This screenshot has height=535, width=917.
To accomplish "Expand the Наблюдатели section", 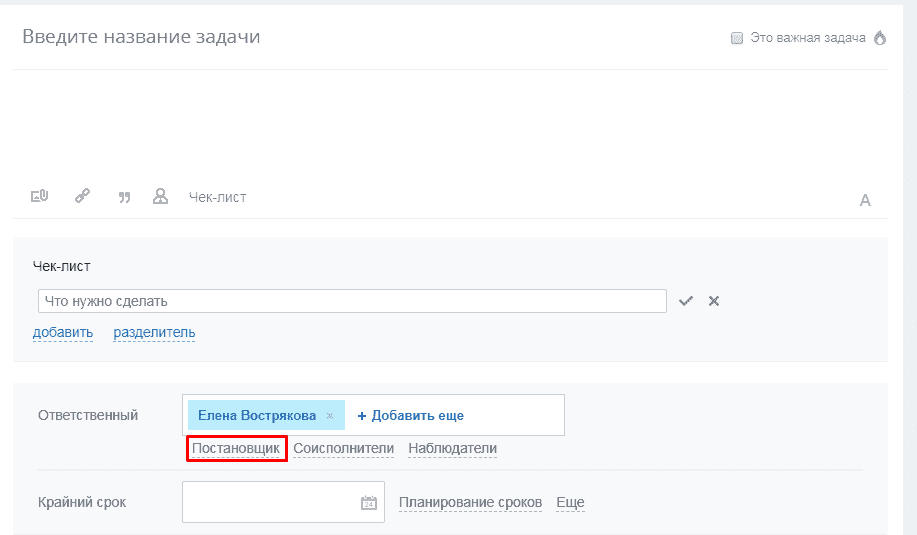I will [452, 449].
